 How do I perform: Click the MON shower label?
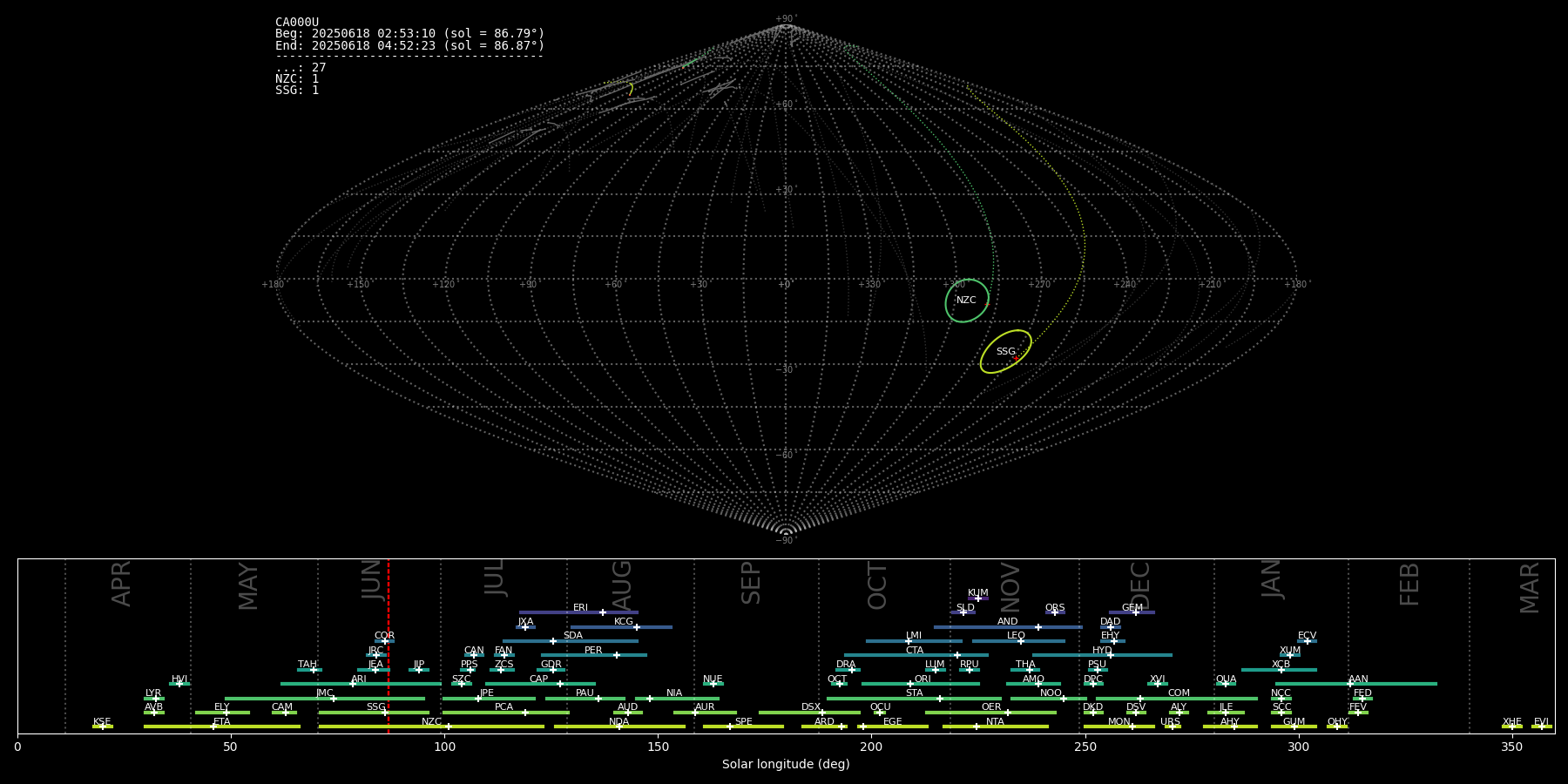[1119, 722]
